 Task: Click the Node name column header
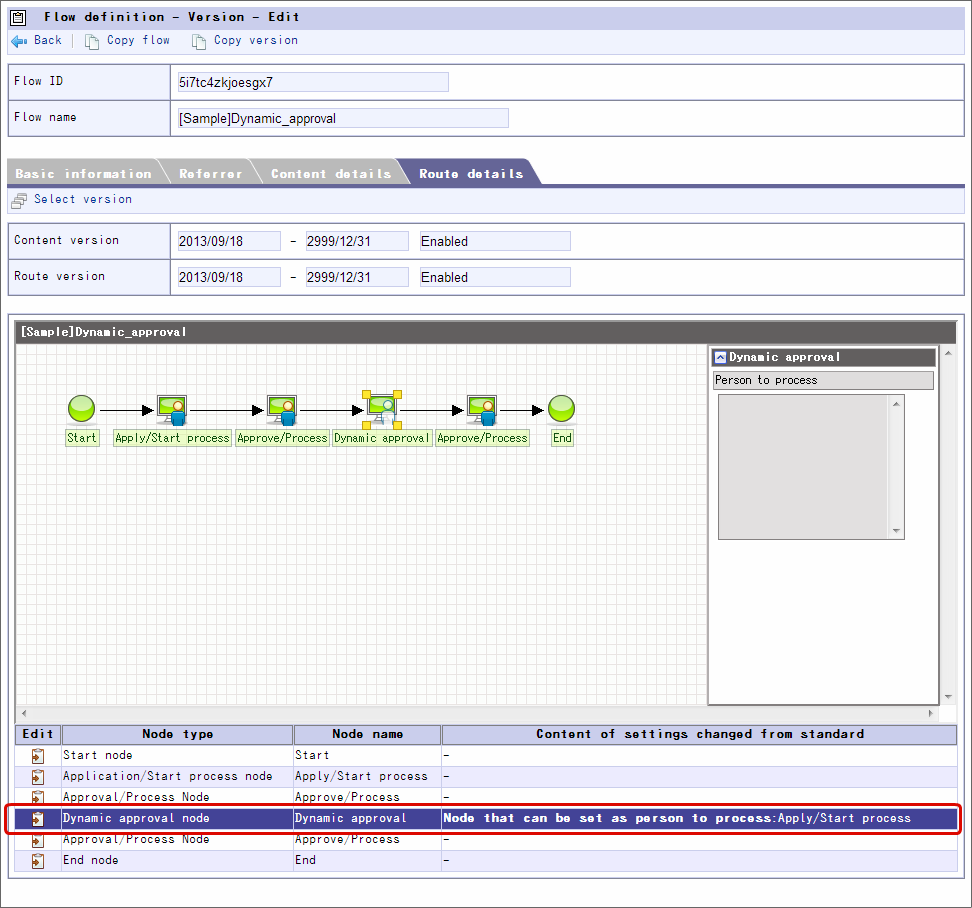coord(368,734)
